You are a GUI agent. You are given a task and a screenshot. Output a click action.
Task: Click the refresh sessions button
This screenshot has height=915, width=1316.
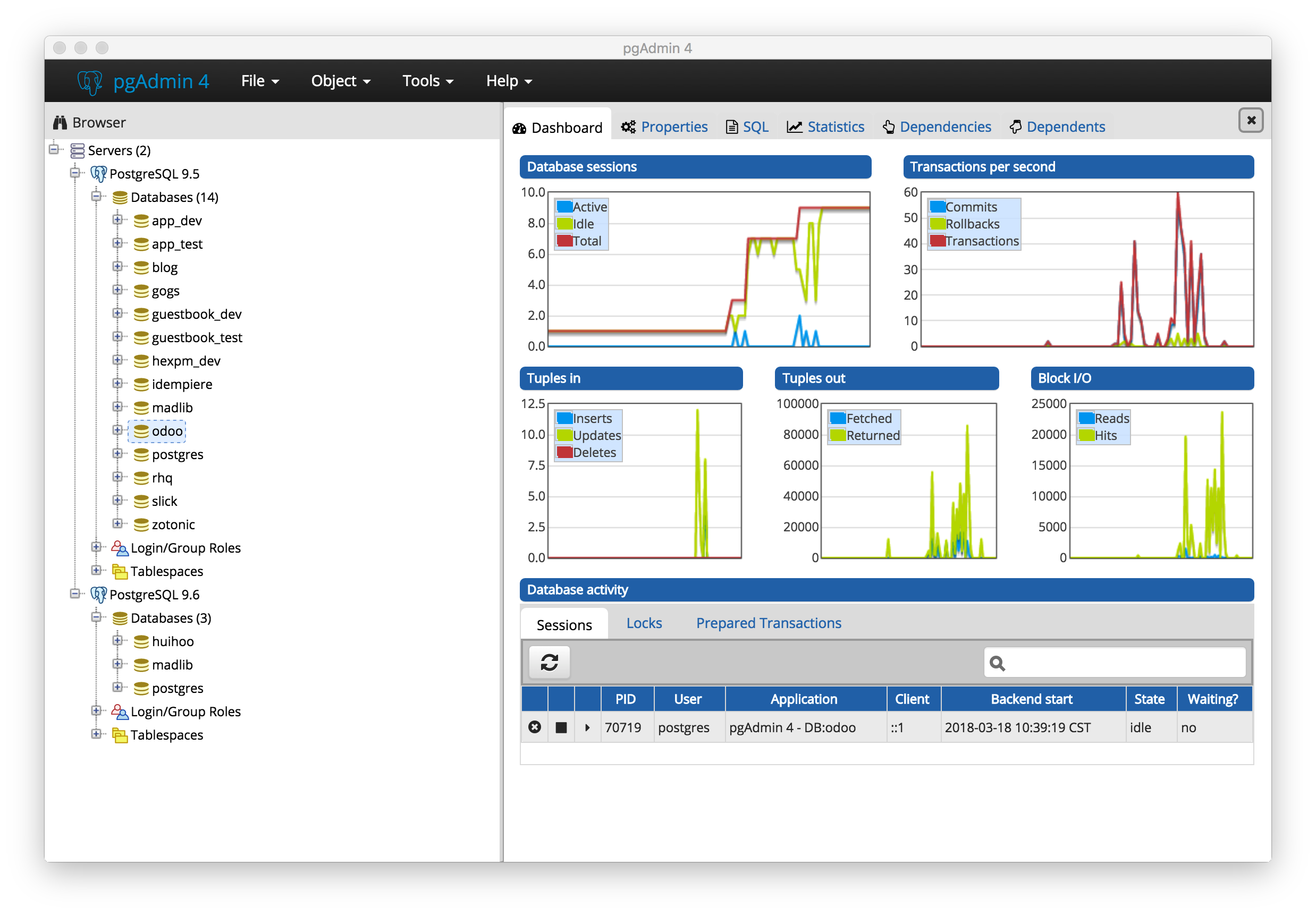coord(549,662)
